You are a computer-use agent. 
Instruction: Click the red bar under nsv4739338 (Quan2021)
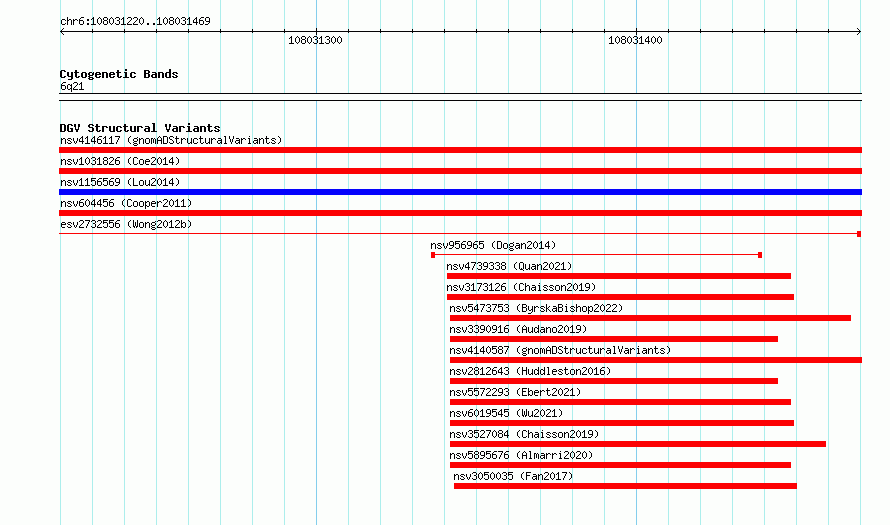[619, 276]
